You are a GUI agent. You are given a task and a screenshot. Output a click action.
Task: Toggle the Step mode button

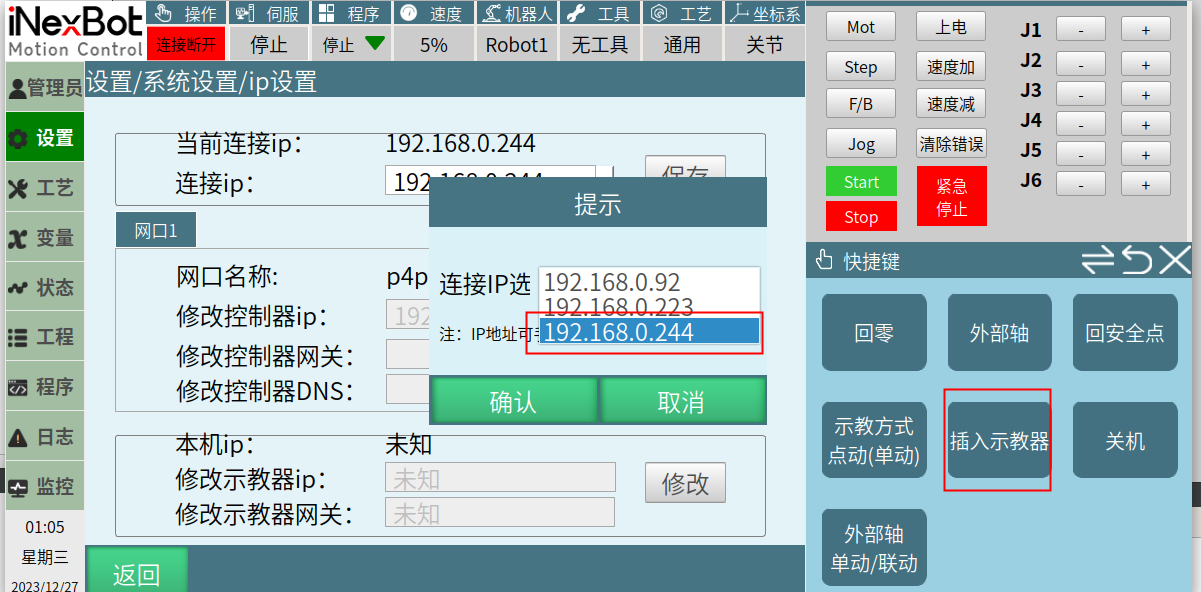(x=860, y=67)
